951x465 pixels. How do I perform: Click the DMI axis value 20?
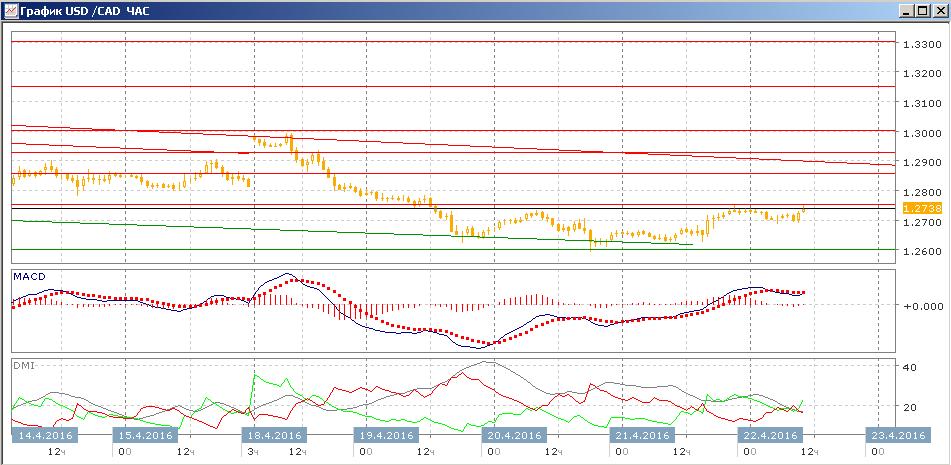tap(910, 407)
